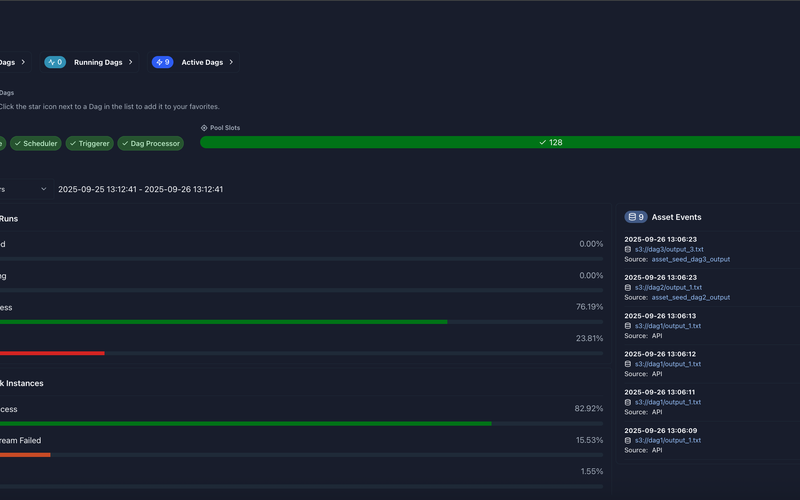This screenshot has width=800, height=500.
Task: Open the Running Dags button
Action: [x=89, y=62]
